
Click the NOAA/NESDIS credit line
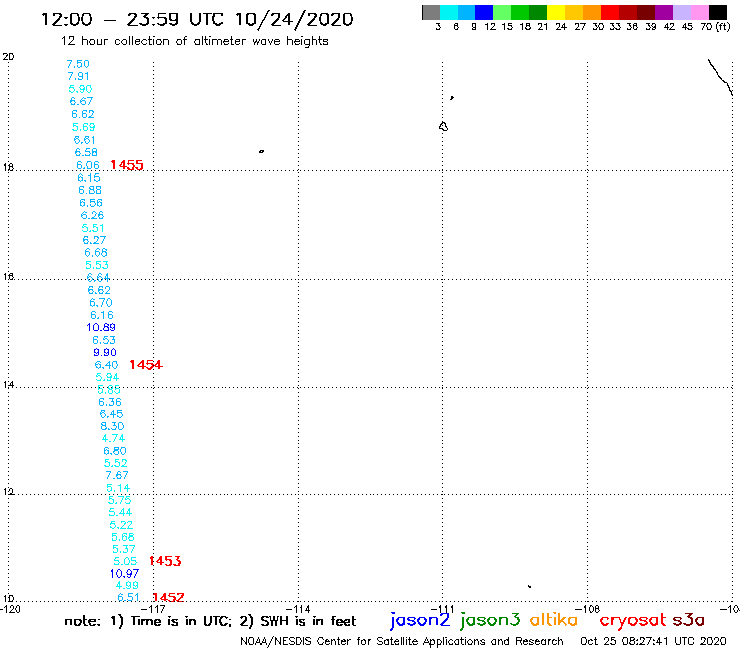coord(402,641)
